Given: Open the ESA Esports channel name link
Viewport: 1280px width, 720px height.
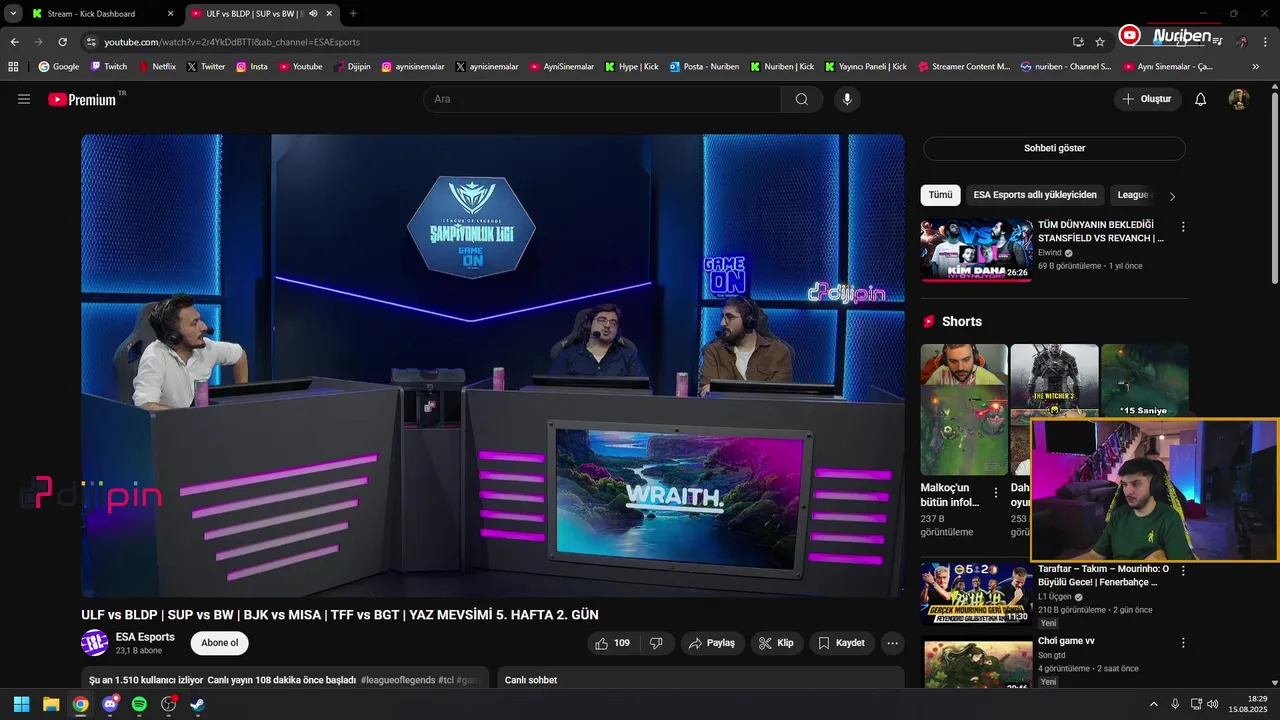Looking at the screenshot, I should point(145,637).
